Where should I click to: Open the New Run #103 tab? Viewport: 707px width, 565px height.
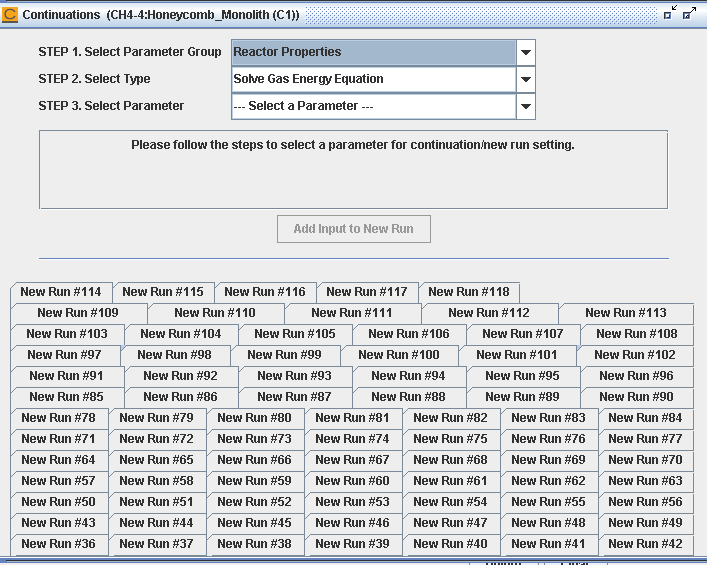pos(67,334)
